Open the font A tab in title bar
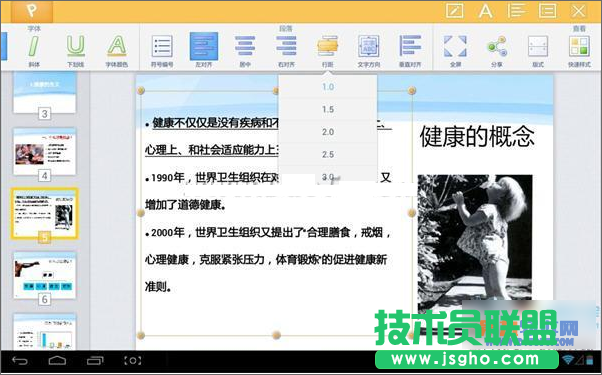The height and width of the screenshot is (375, 602). (x=486, y=11)
